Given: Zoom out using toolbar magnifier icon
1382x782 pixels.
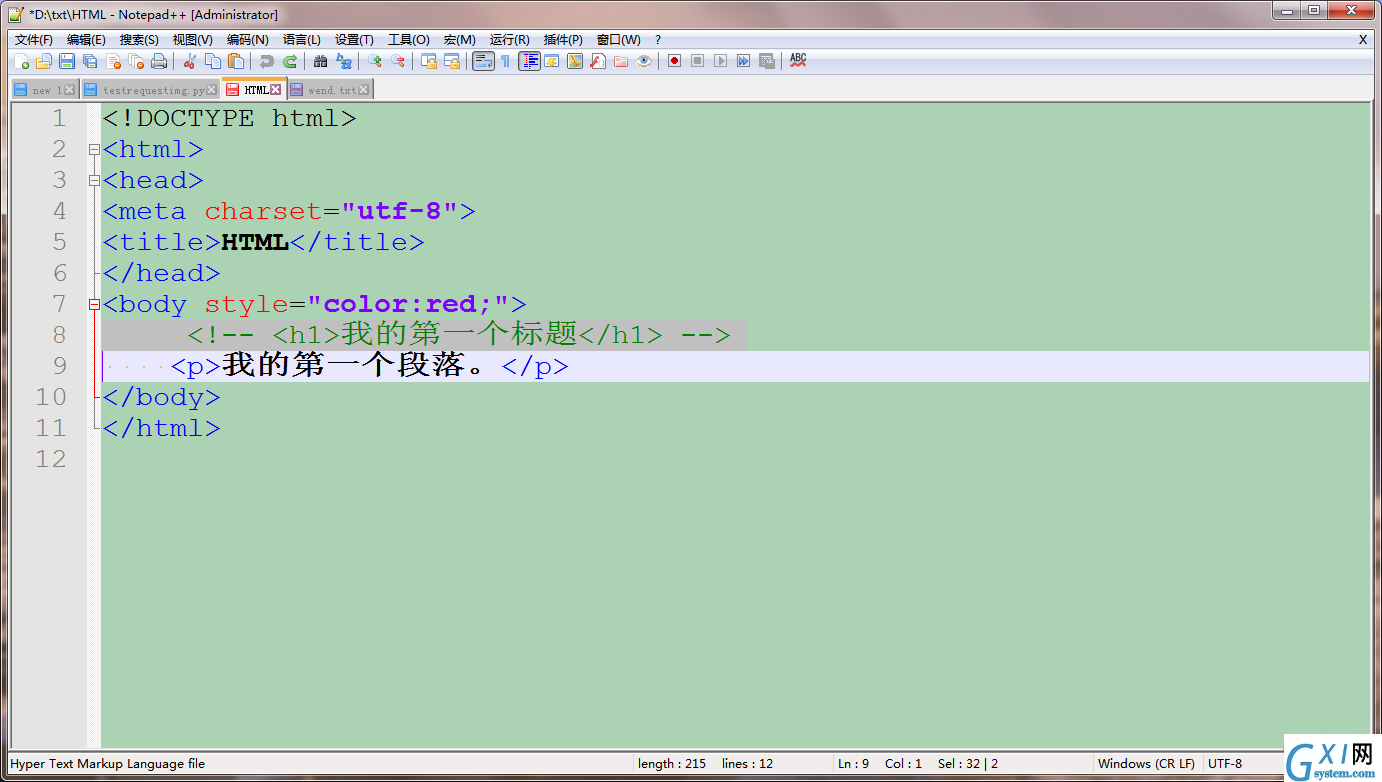Looking at the screenshot, I should 397,61.
